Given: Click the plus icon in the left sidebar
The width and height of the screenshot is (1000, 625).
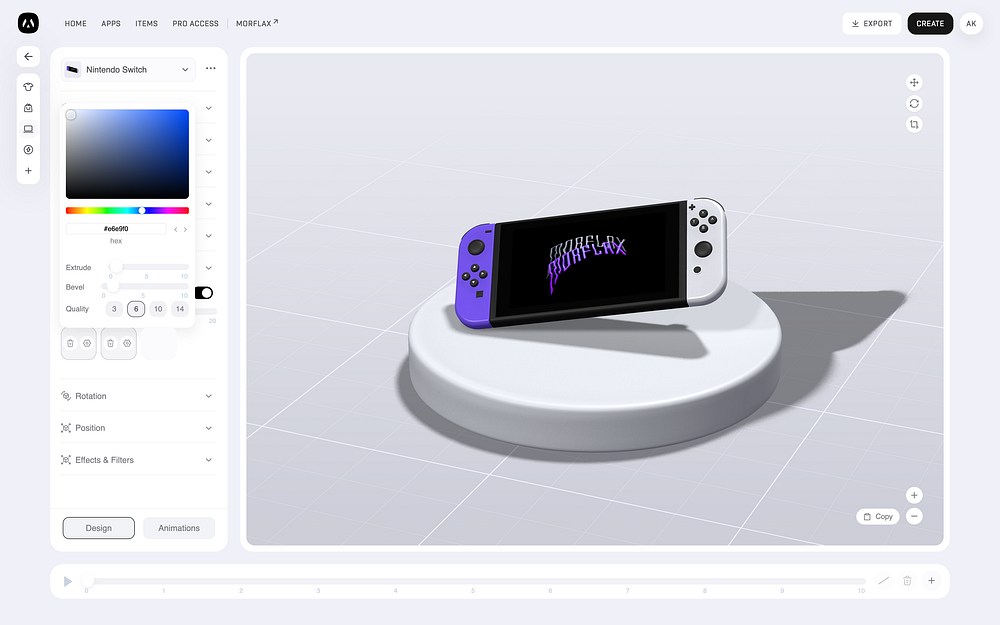Looking at the screenshot, I should pyautogui.click(x=28, y=171).
